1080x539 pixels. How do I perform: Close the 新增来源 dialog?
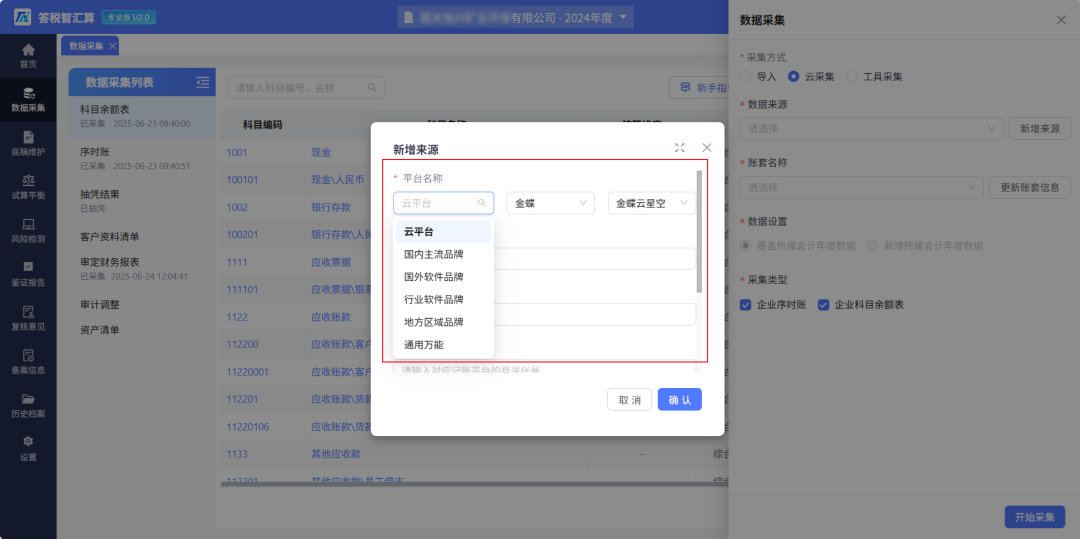pyautogui.click(x=707, y=147)
